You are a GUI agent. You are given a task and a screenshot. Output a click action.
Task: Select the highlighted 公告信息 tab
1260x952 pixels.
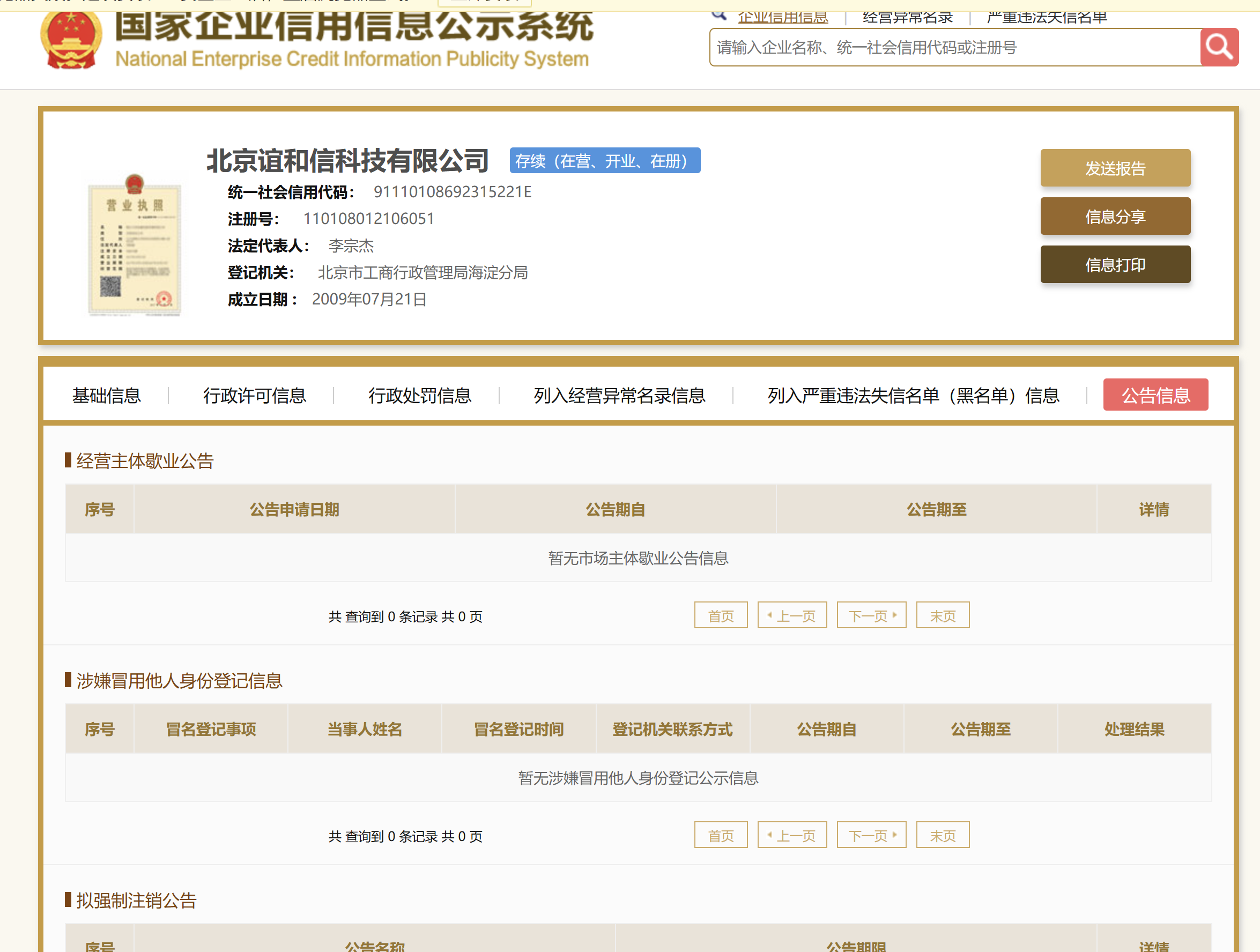click(1155, 395)
